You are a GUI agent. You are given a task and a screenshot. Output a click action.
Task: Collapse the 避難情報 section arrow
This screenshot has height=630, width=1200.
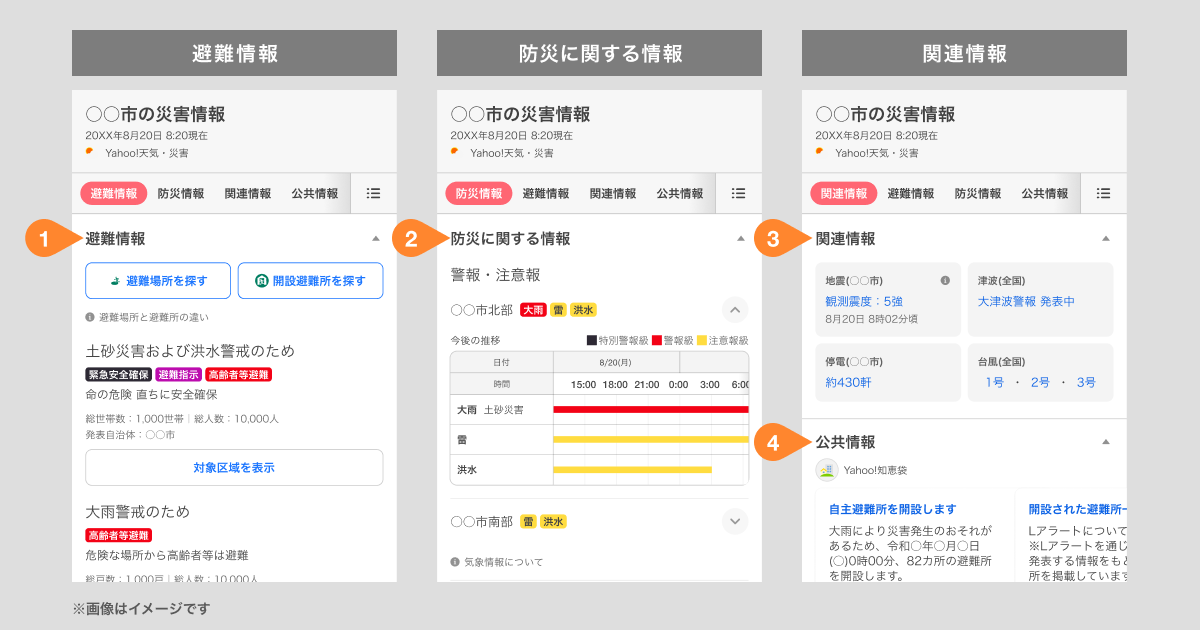tap(374, 238)
